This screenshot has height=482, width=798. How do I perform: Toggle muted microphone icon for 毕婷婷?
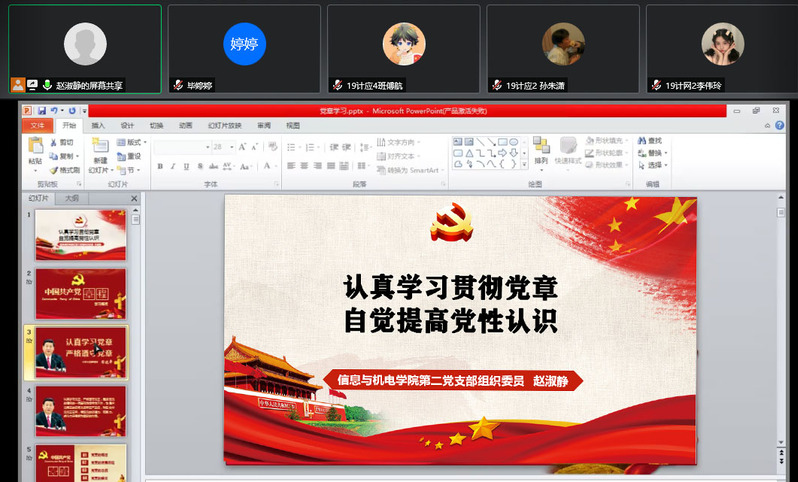(x=179, y=86)
